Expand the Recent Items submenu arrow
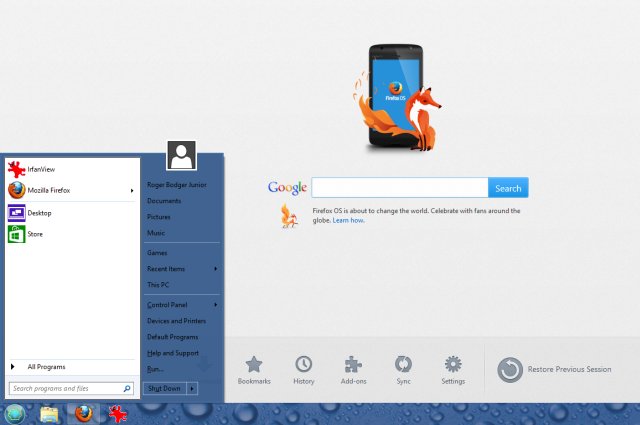The image size is (640, 425). point(216,269)
